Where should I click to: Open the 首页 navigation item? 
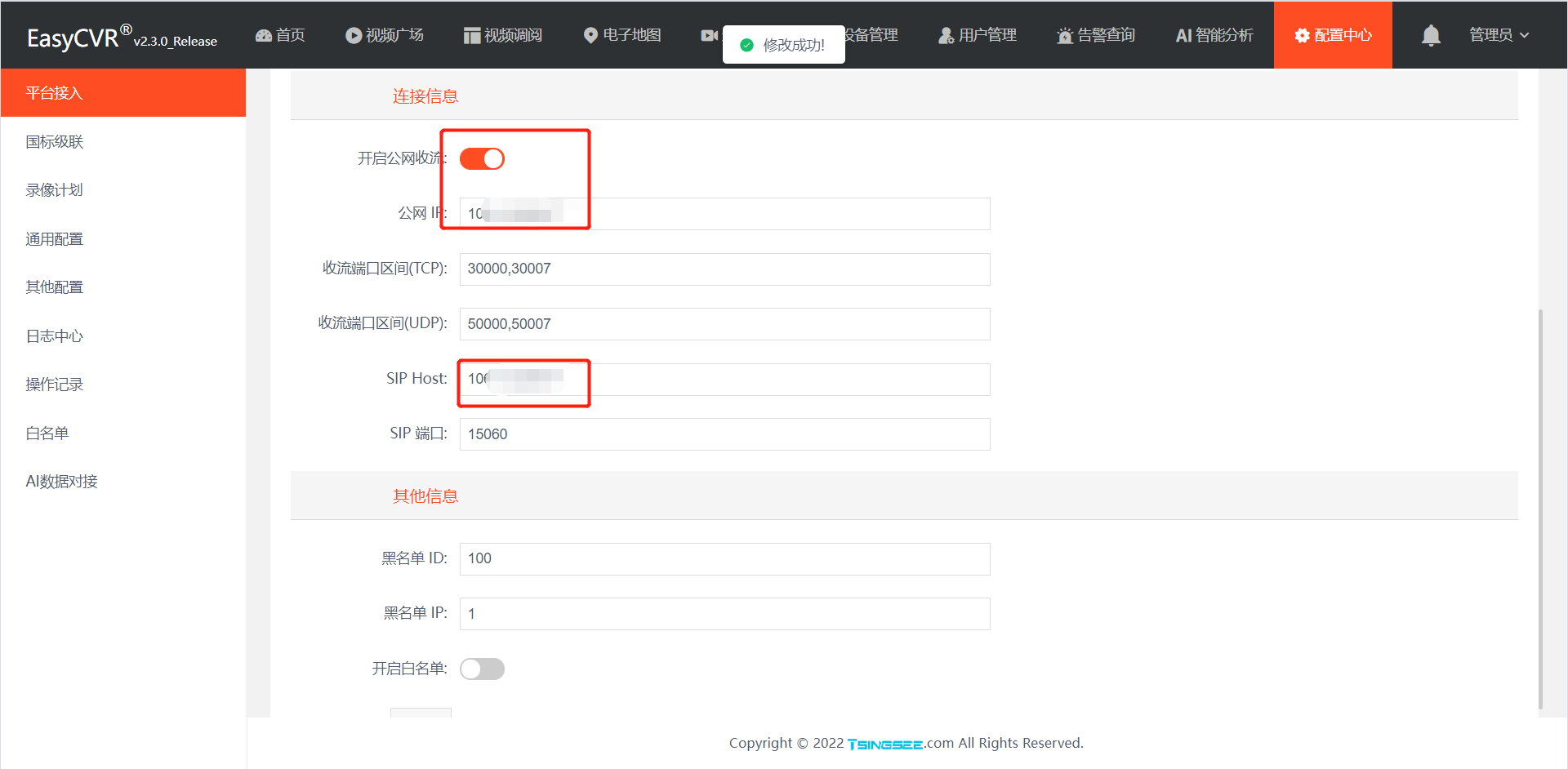pos(280,35)
